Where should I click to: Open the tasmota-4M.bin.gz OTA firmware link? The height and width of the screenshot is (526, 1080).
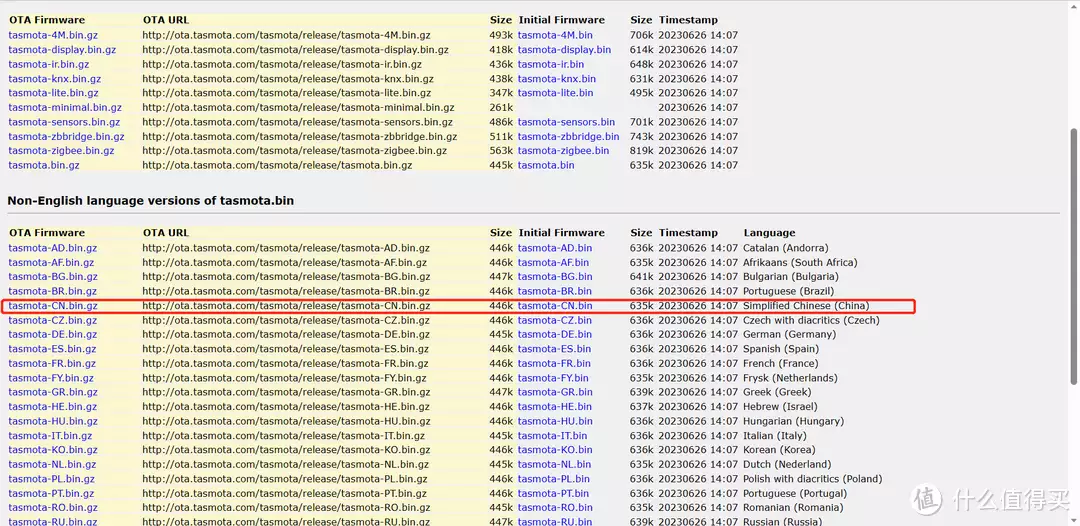[x=52, y=35]
